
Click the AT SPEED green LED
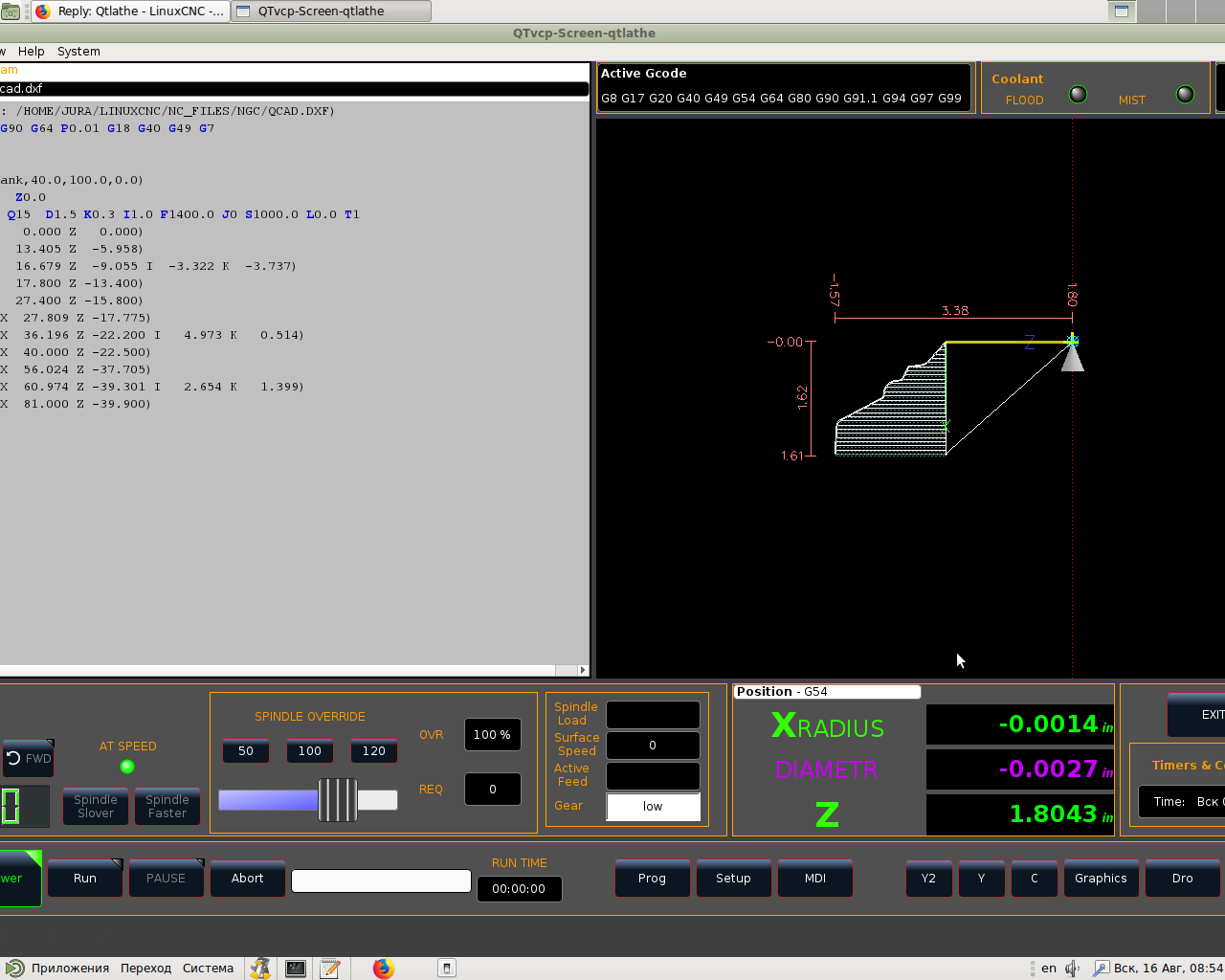(127, 767)
